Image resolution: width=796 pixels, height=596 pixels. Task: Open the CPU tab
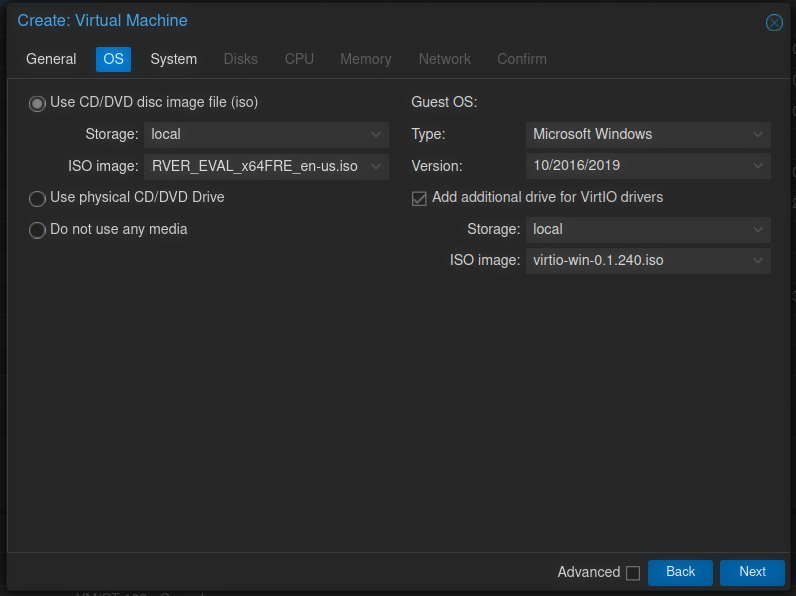coord(299,59)
